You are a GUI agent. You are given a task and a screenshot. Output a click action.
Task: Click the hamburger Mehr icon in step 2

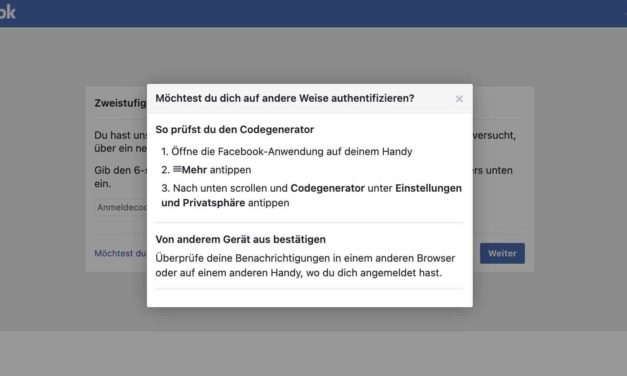pyautogui.click(x=177, y=169)
